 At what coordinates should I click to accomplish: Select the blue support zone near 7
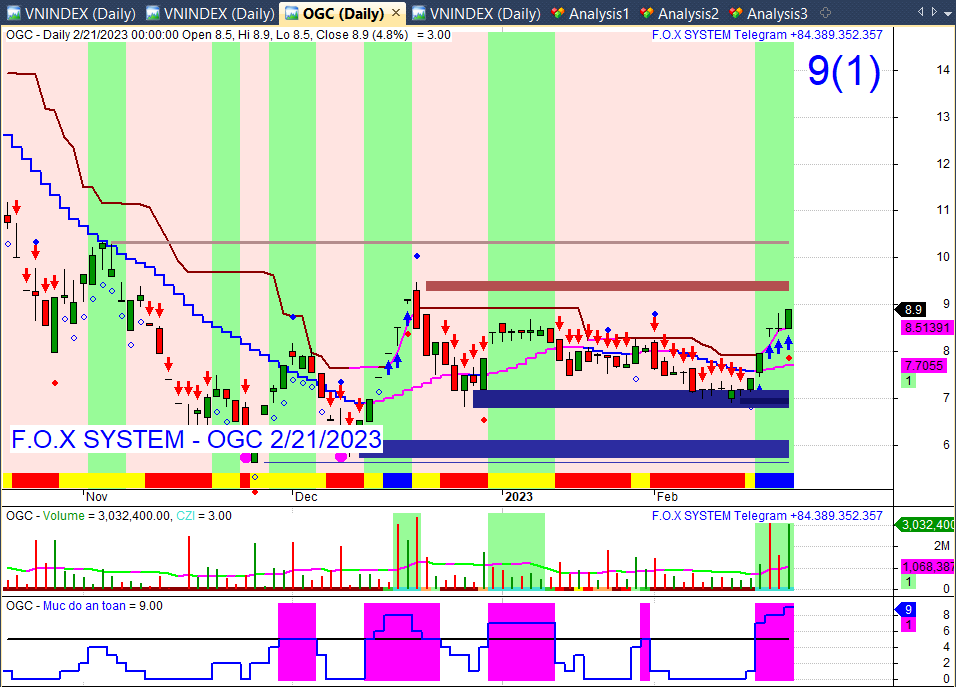coord(631,399)
